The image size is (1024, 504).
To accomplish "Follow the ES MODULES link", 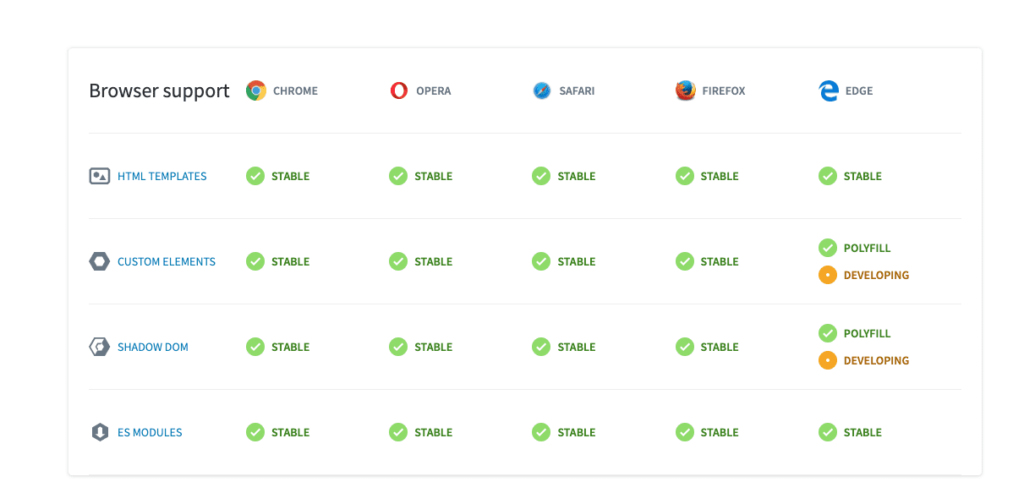I will click(x=150, y=433).
